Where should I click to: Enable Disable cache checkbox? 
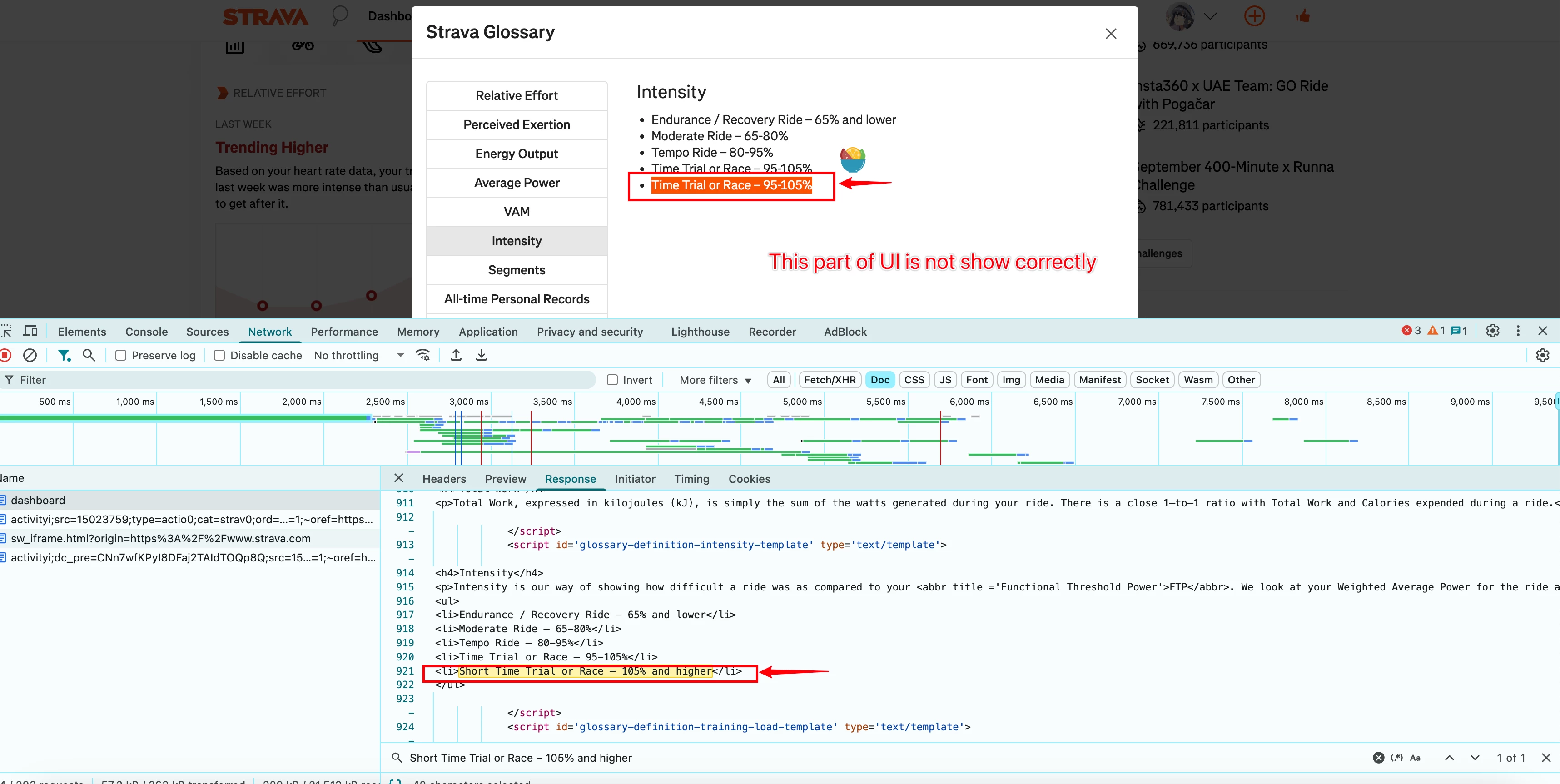[219, 355]
